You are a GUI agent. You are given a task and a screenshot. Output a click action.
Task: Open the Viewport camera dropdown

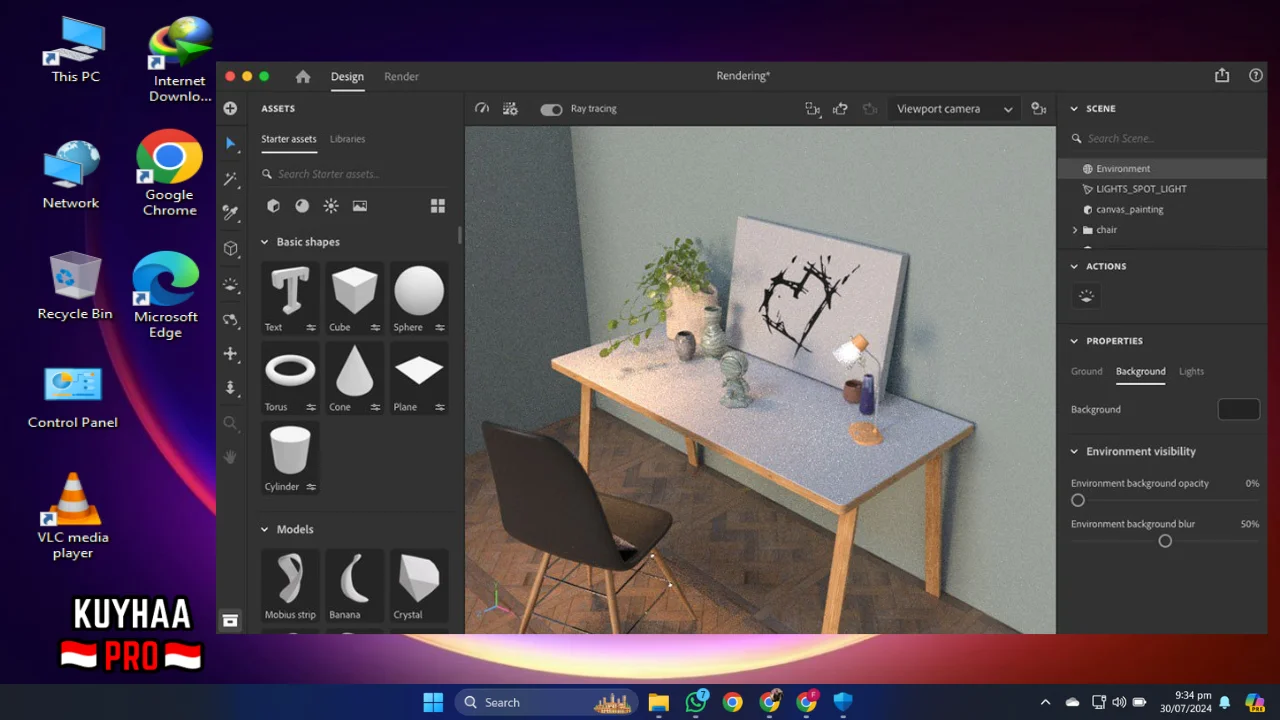[x=955, y=109]
